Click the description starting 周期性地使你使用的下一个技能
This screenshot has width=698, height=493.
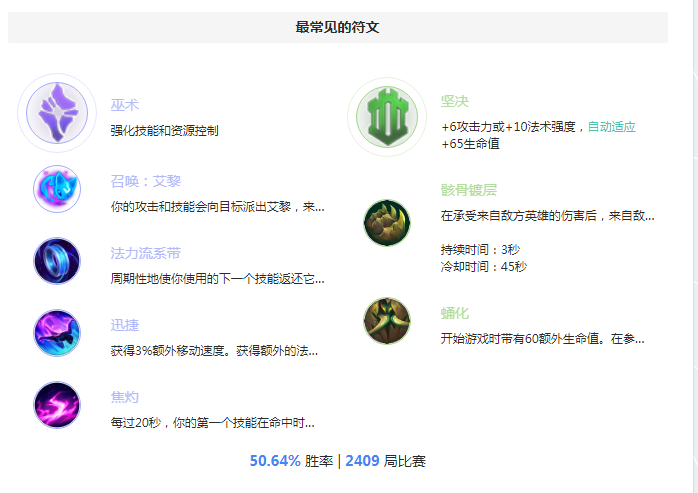pyautogui.click(x=218, y=279)
